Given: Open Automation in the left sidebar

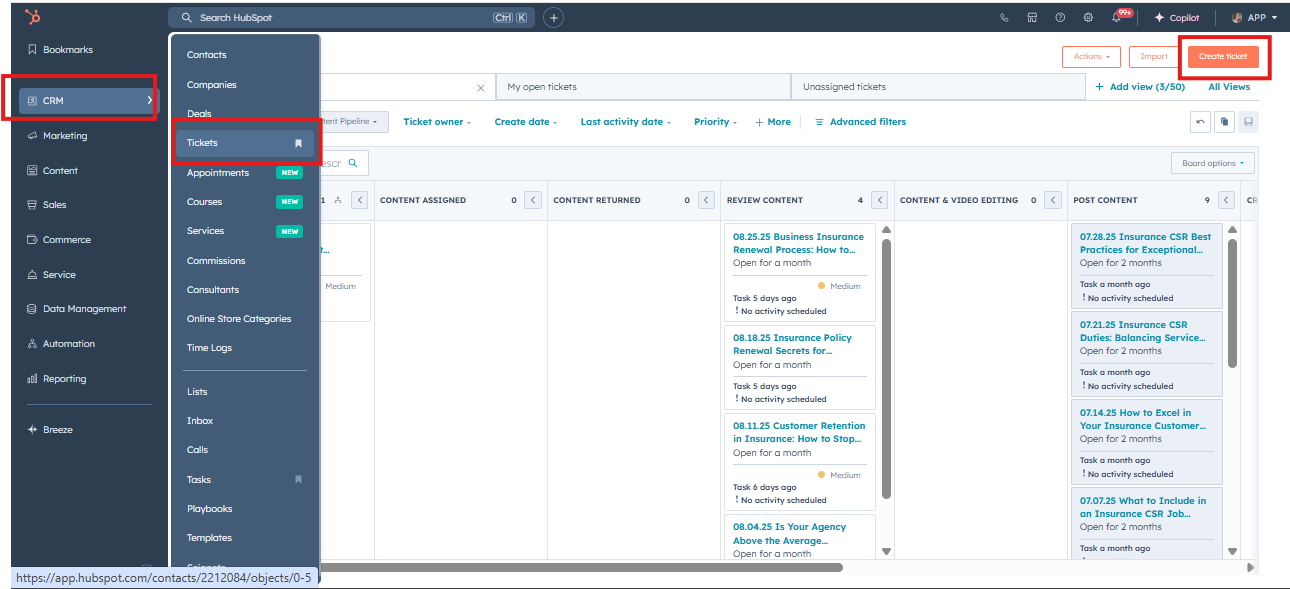Looking at the screenshot, I should click(x=62, y=344).
